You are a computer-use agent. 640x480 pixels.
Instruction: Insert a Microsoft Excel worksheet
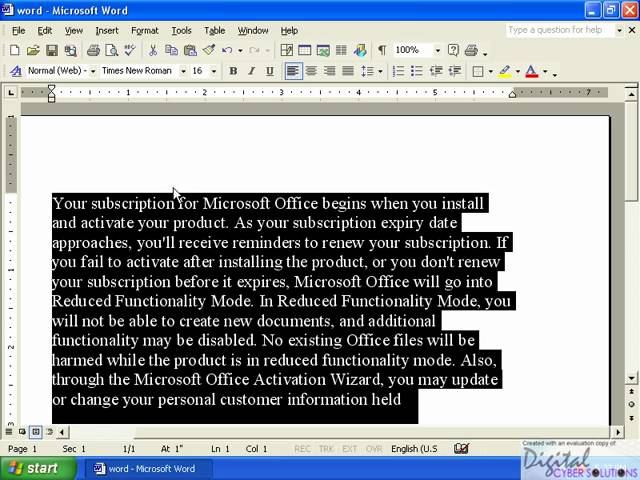click(323, 50)
